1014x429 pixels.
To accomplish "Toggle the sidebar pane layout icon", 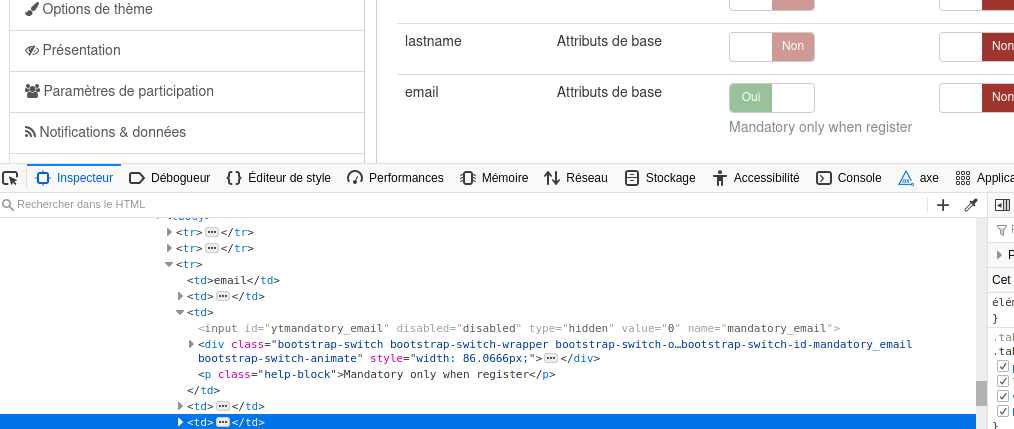I will (1002, 205).
